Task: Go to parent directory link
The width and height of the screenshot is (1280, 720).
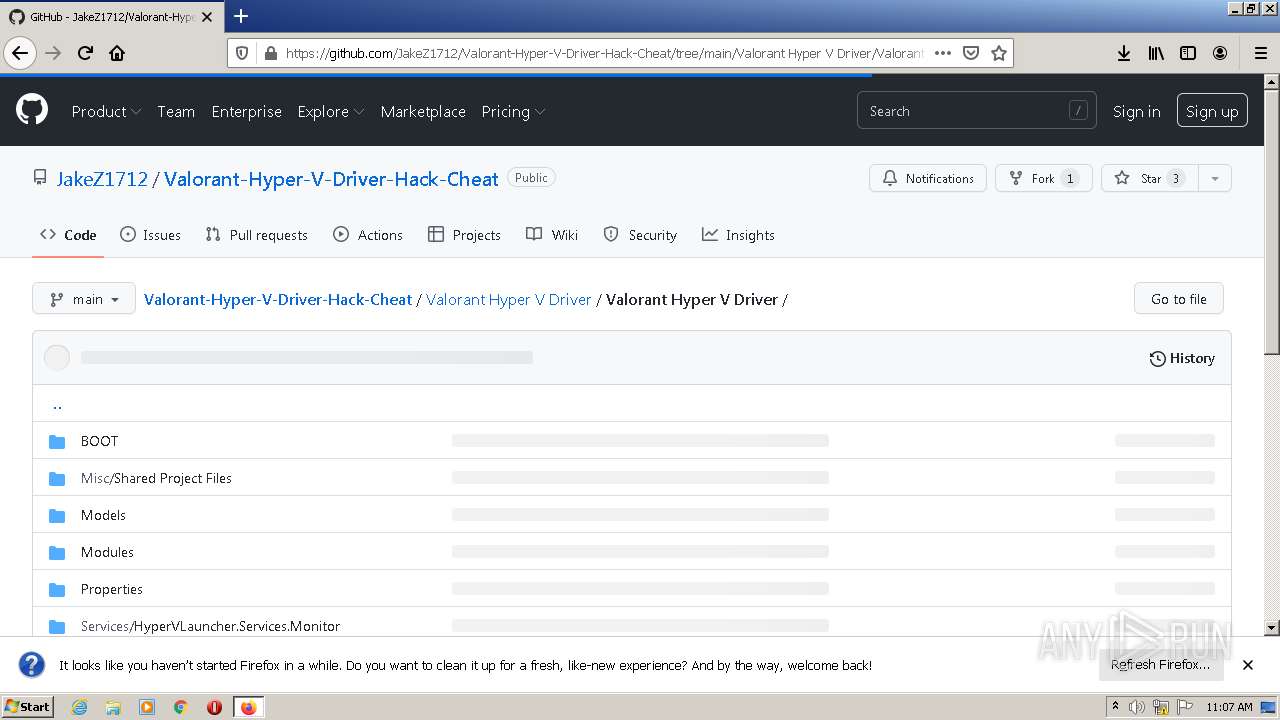Action: [57, 404]
